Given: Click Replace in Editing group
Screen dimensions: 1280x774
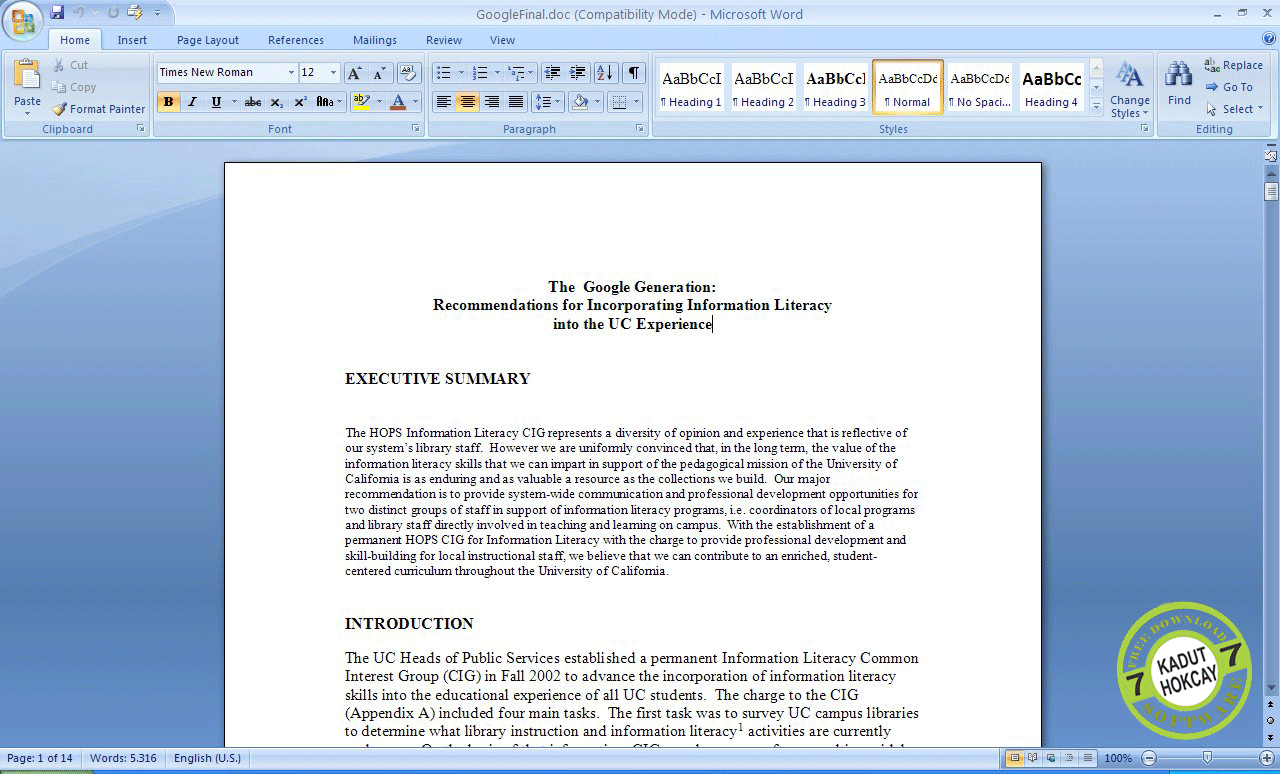Looking at the screenshot, I should coord(1234,65).
